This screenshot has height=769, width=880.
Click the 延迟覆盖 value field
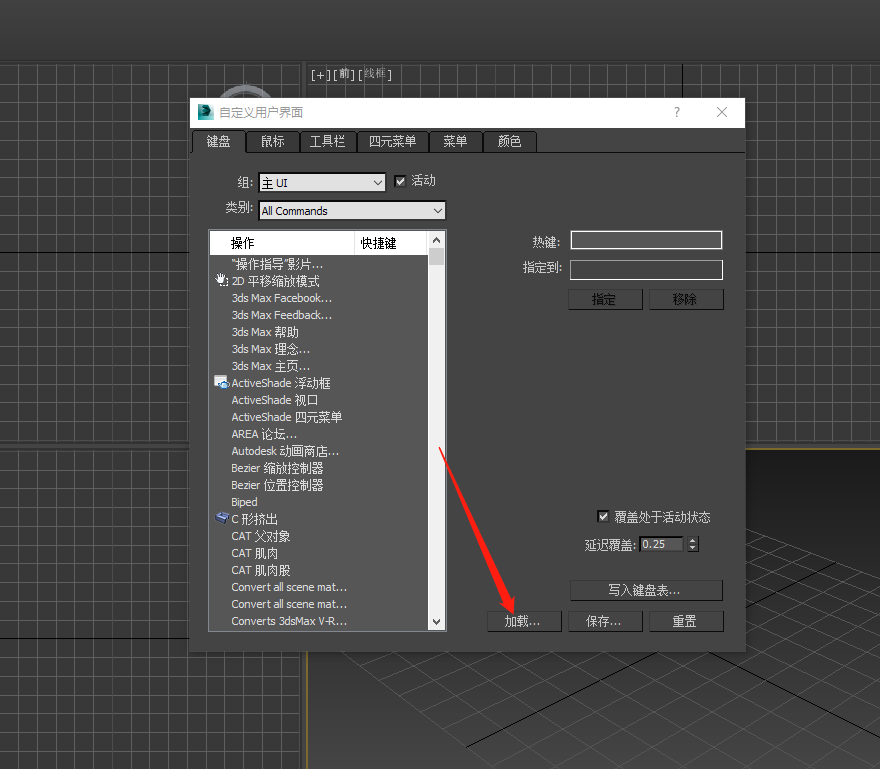(x=661, y=544)
